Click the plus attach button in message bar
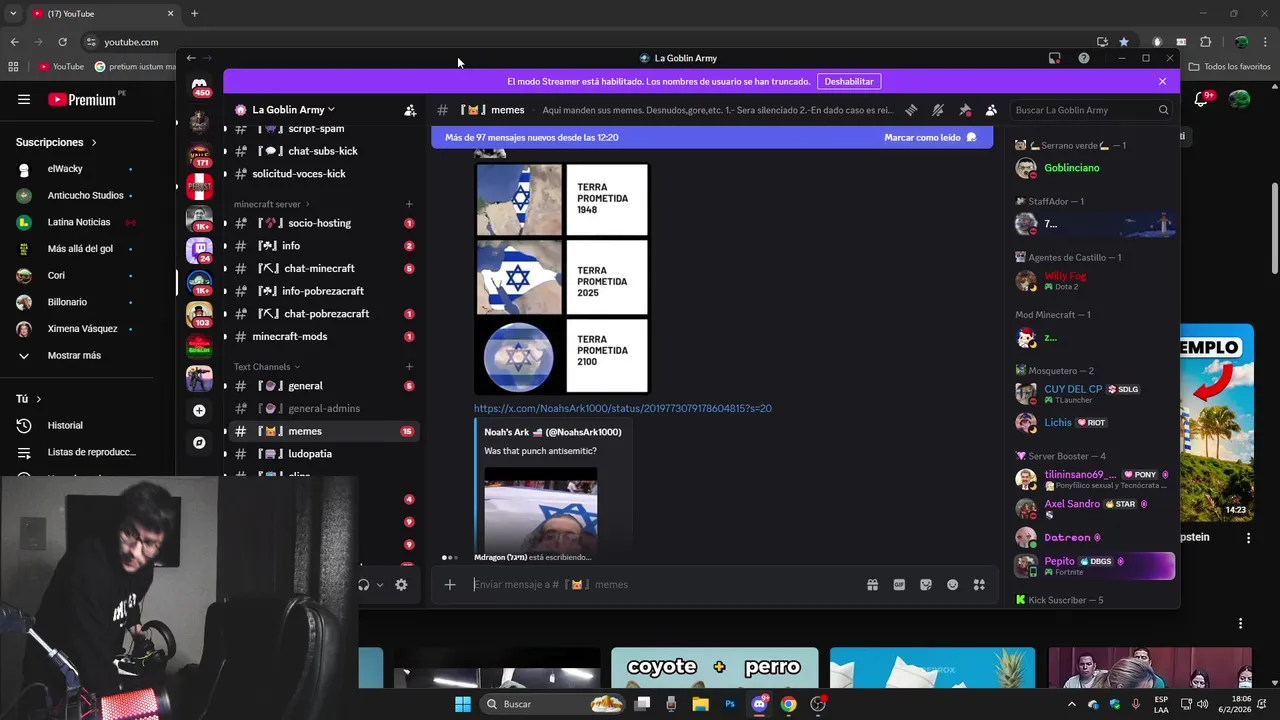 coord(450,585)
